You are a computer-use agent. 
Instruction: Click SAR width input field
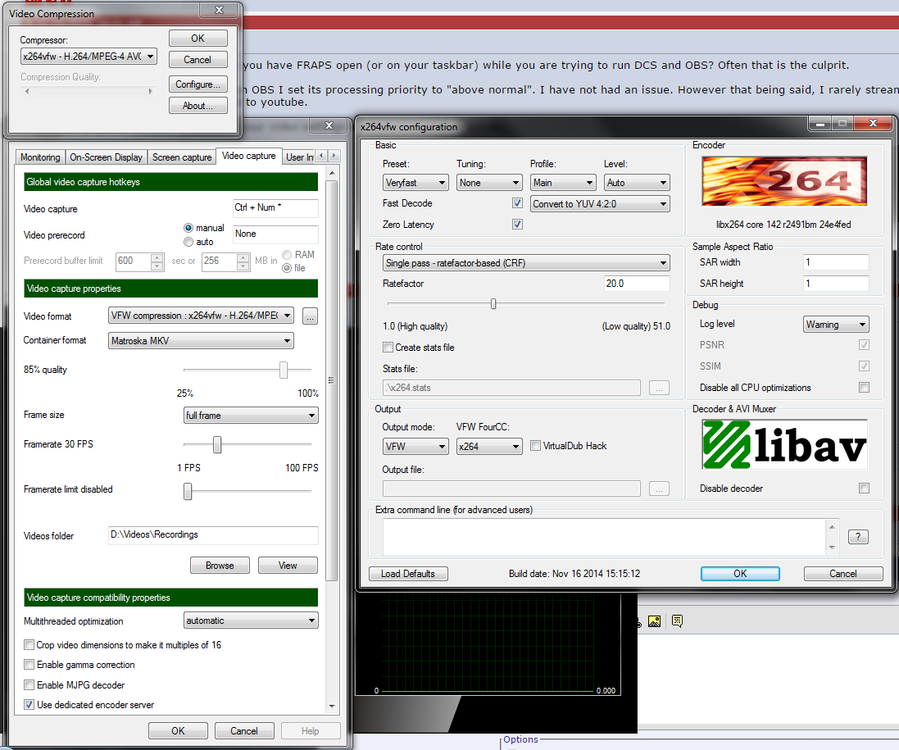836,262
